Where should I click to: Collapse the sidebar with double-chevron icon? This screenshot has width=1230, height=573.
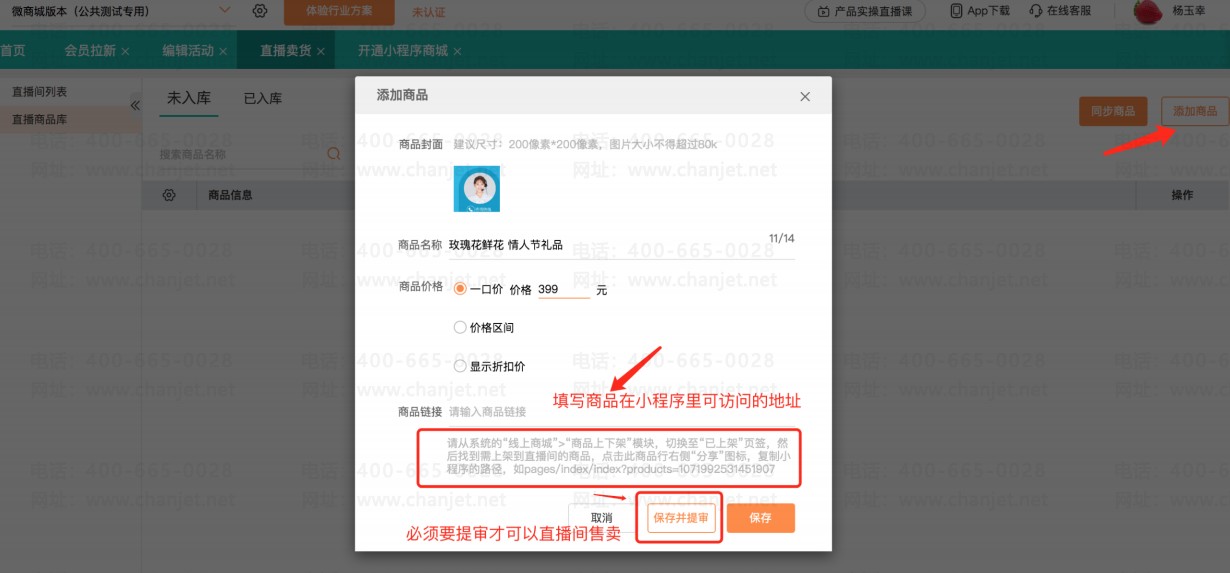point(135,105)
